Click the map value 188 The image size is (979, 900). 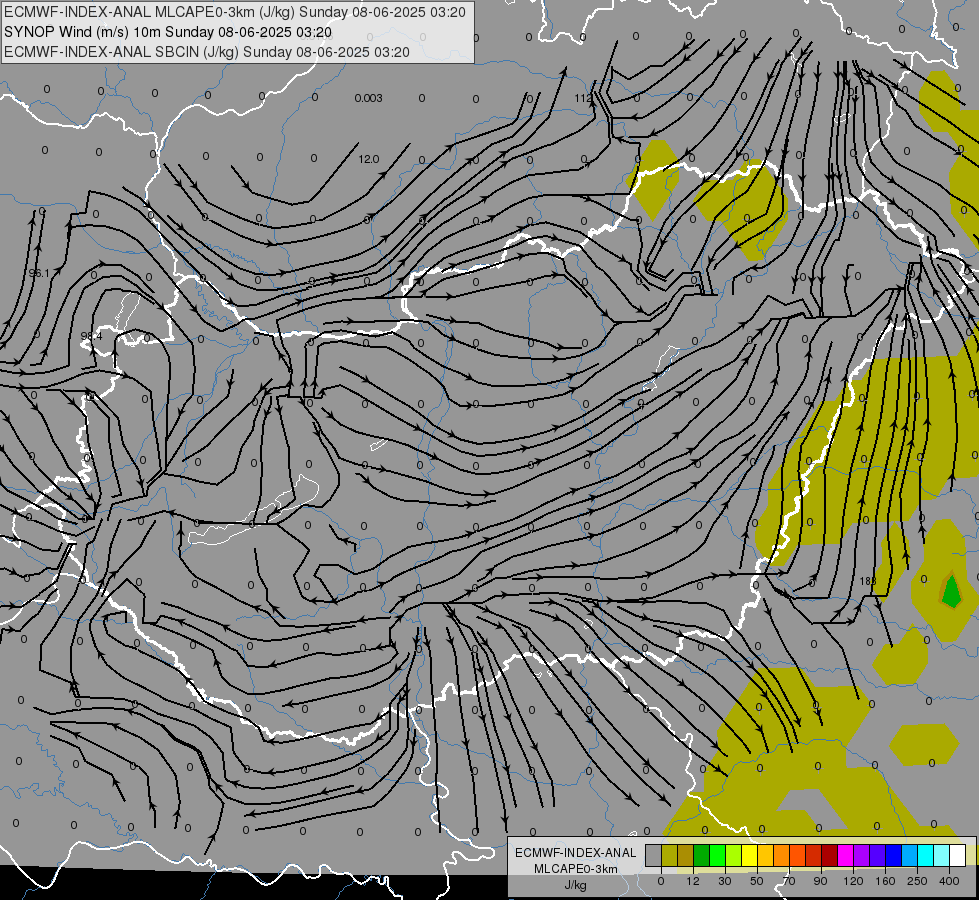point(868,581)
